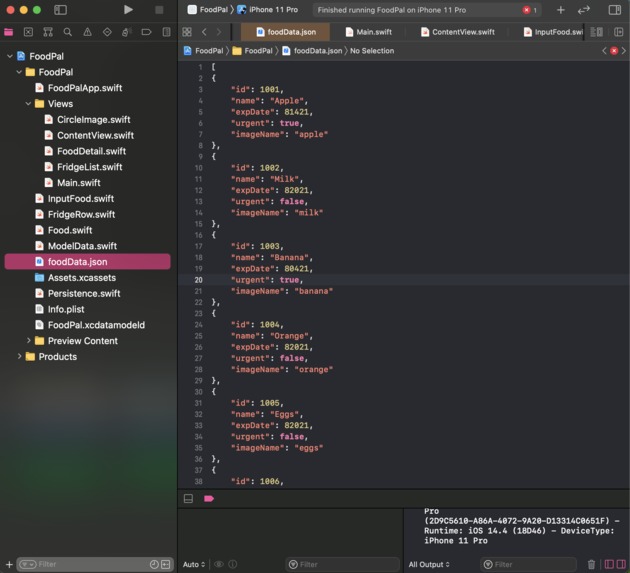Go back in editor history

click(204, 32)
